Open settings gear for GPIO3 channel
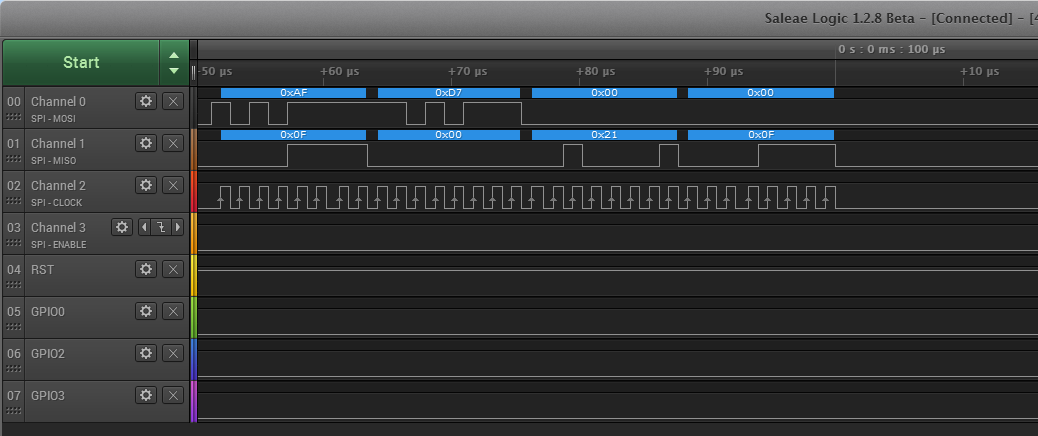The height and width of the screenshot is (436, 1038). [x=146, y=396]
